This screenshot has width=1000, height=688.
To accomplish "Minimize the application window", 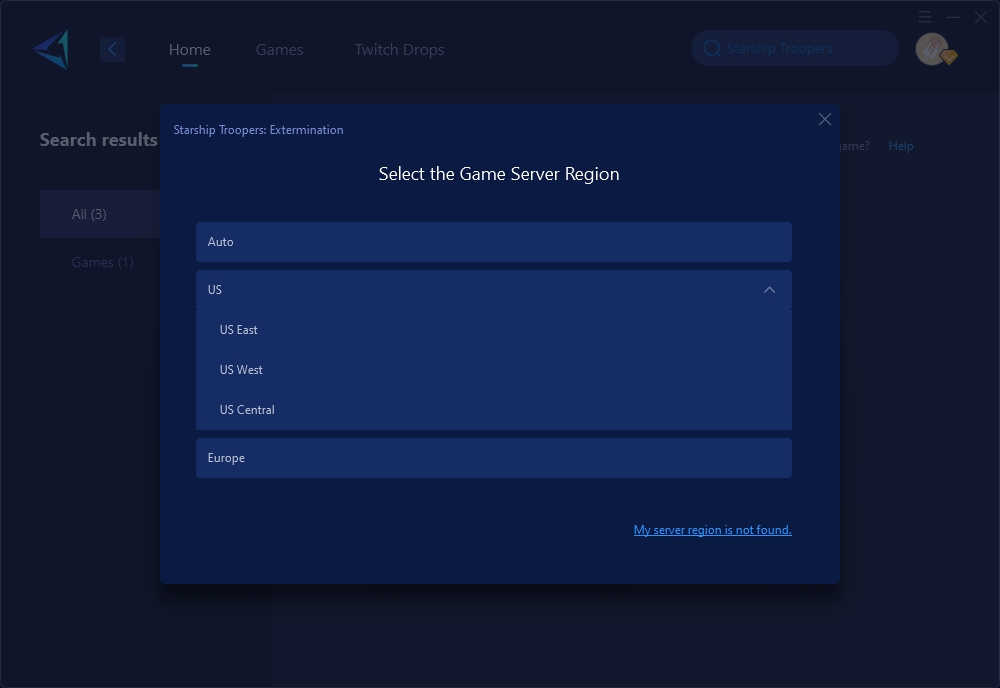I will pyautogui.click(x=953, y=17).
